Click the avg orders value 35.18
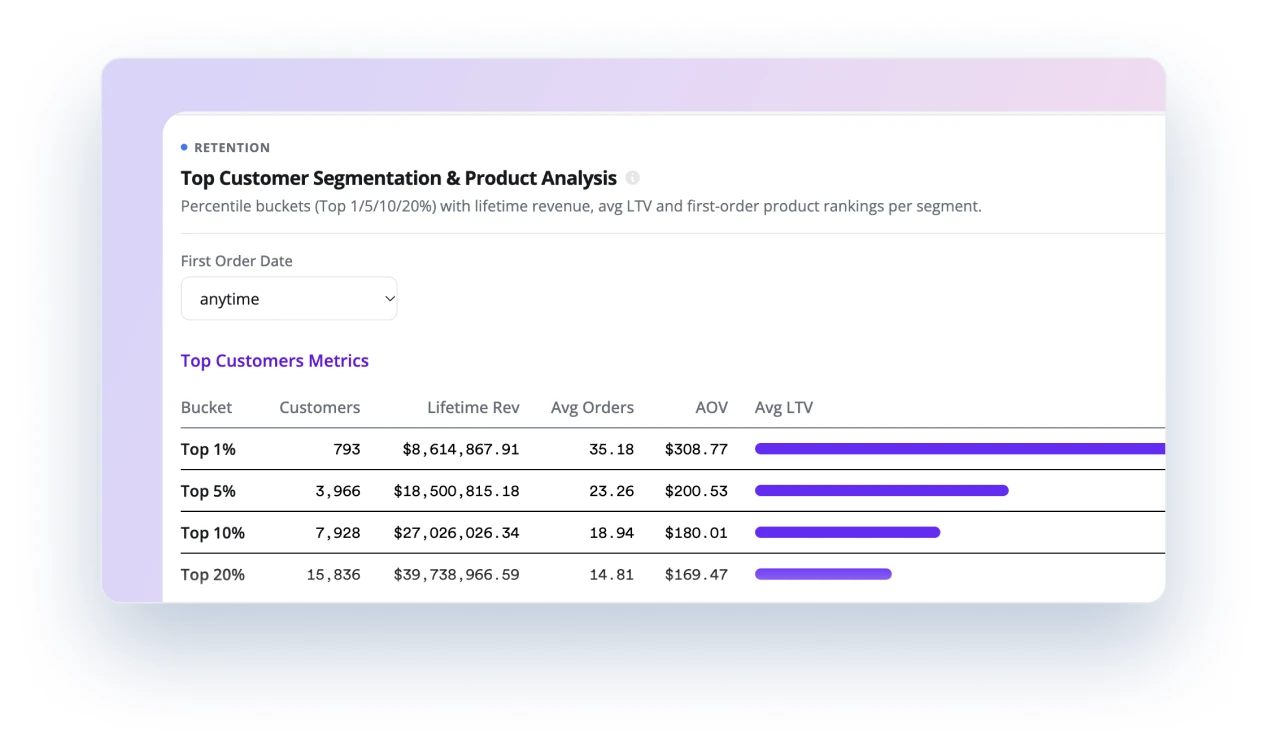This screenshot has width=1268, height=748. [x=611, y=450]
